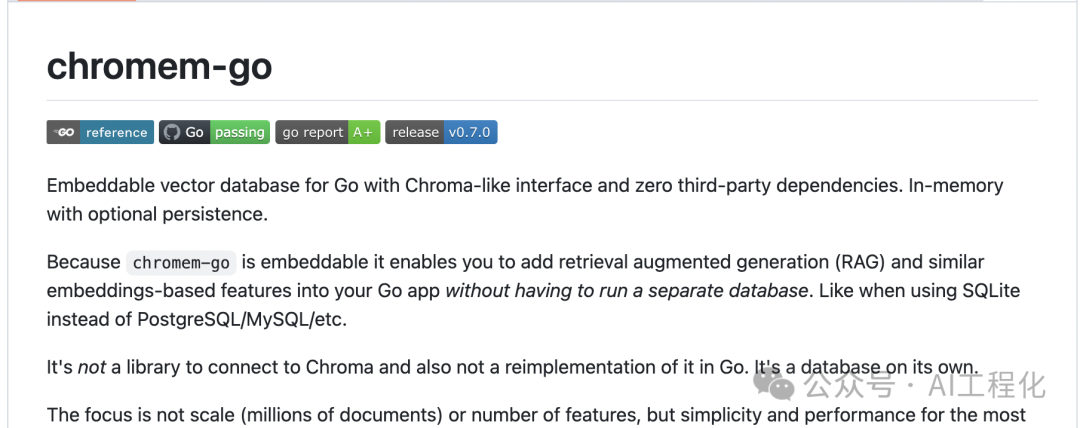The image size is (1080, 428).
Task: Click the 'go report' badge label
Action: click(x=312, y=132)
